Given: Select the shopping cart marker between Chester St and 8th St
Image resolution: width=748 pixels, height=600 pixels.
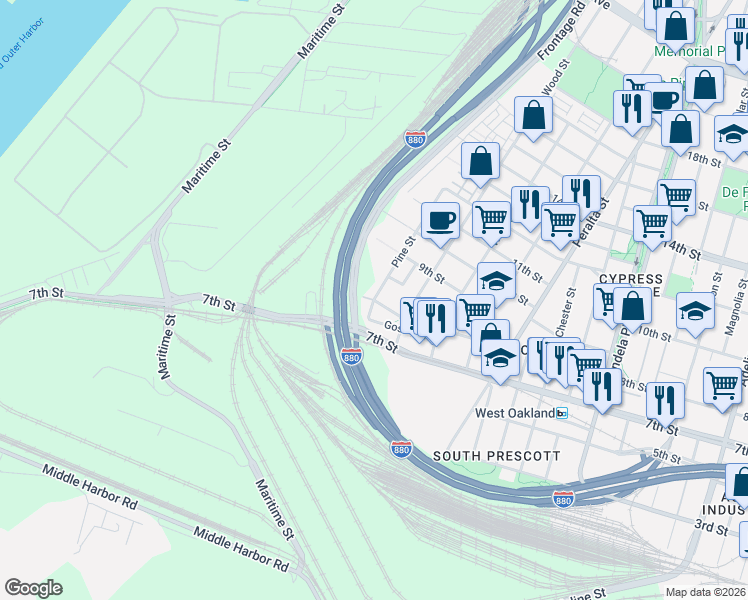Looking at the screenshot, I should 586,370.
